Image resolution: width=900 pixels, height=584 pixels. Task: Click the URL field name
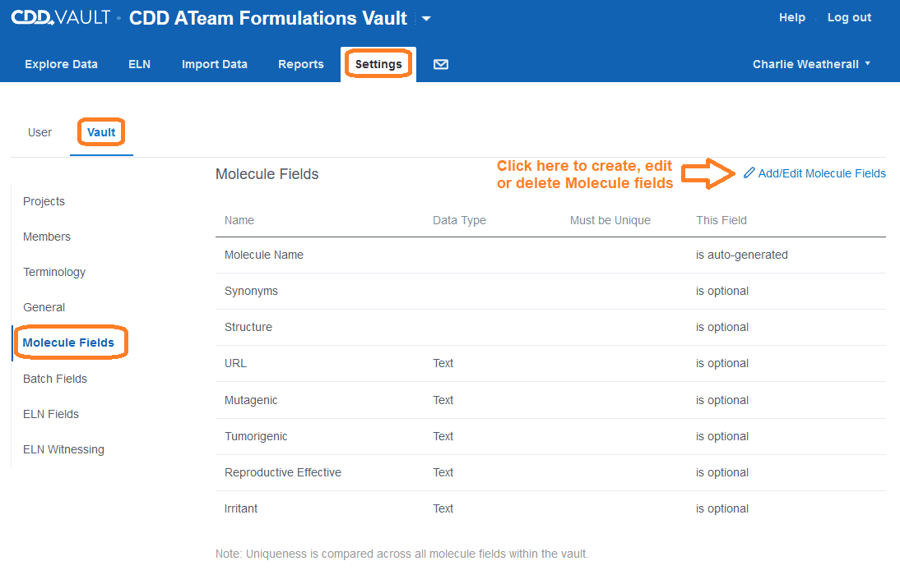[x=235, y=363]
